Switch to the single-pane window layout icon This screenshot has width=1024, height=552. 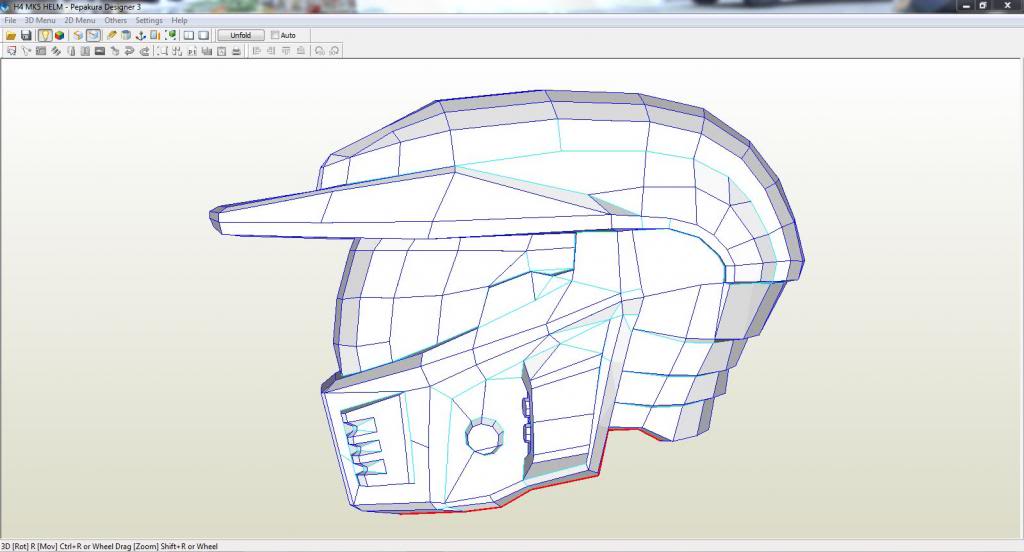click(203, 35)
